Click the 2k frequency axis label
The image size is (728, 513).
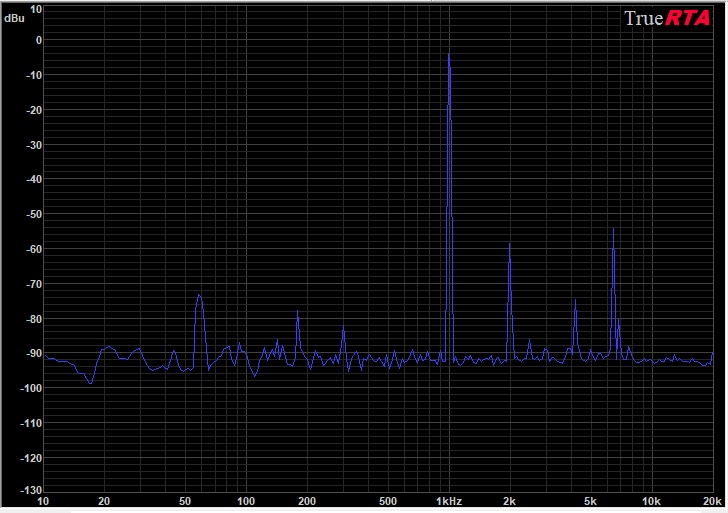510,501
